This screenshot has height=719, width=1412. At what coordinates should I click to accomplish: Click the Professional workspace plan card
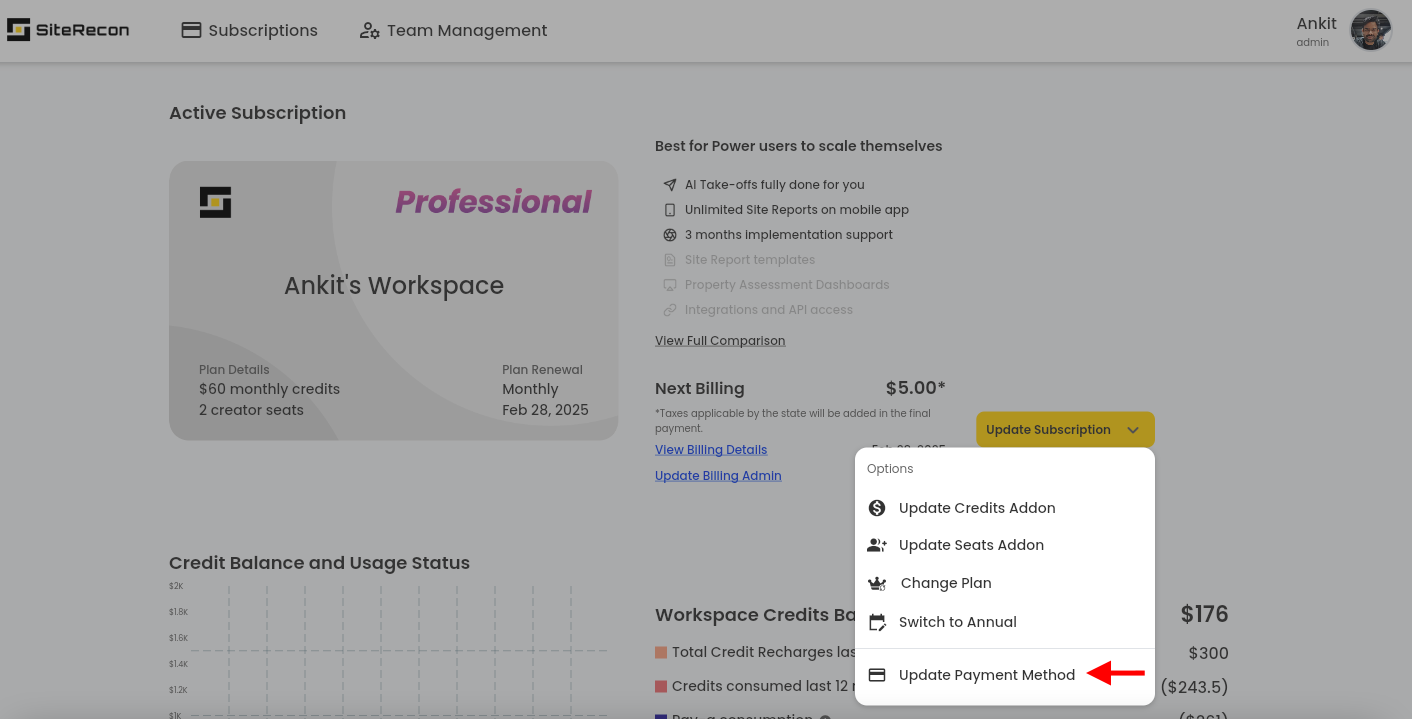pyautogui.click(x=393, y=300)
